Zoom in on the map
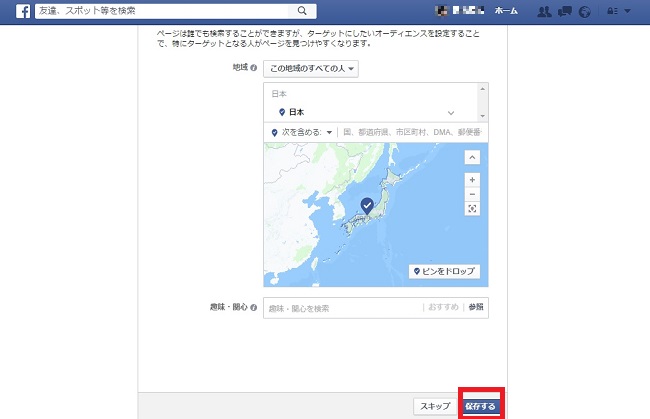Screen dimensions: 650x419 click(472, 180)
